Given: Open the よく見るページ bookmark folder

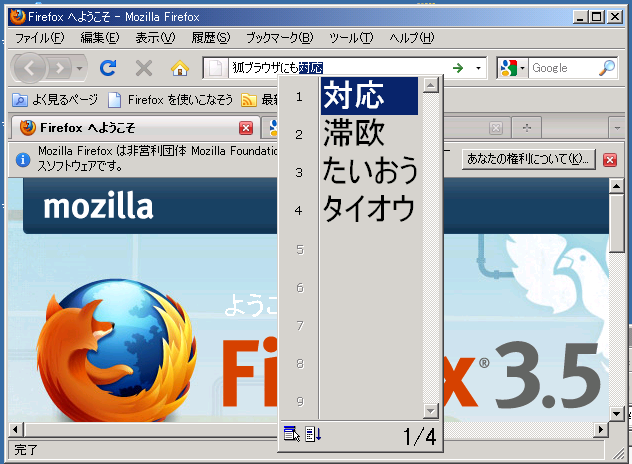Looking at the screenshot, I should (x=55, y=100).
